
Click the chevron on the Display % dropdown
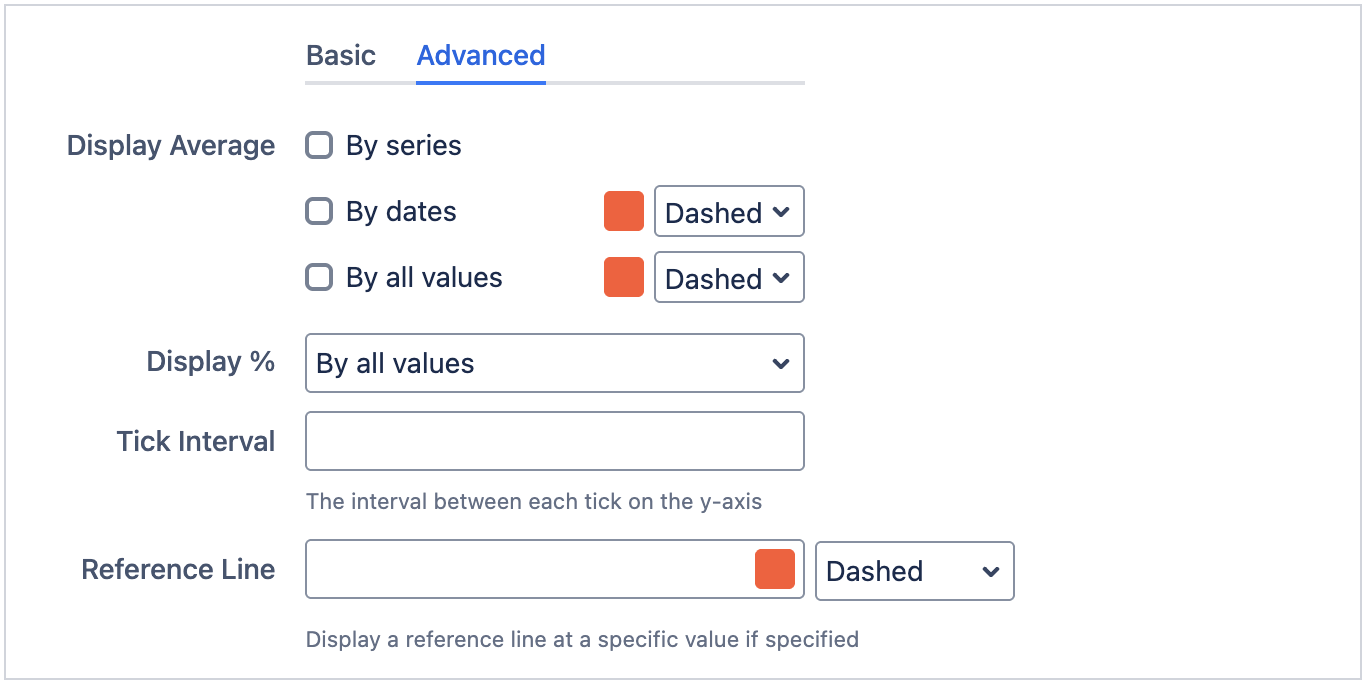click(x=781, y=363)
